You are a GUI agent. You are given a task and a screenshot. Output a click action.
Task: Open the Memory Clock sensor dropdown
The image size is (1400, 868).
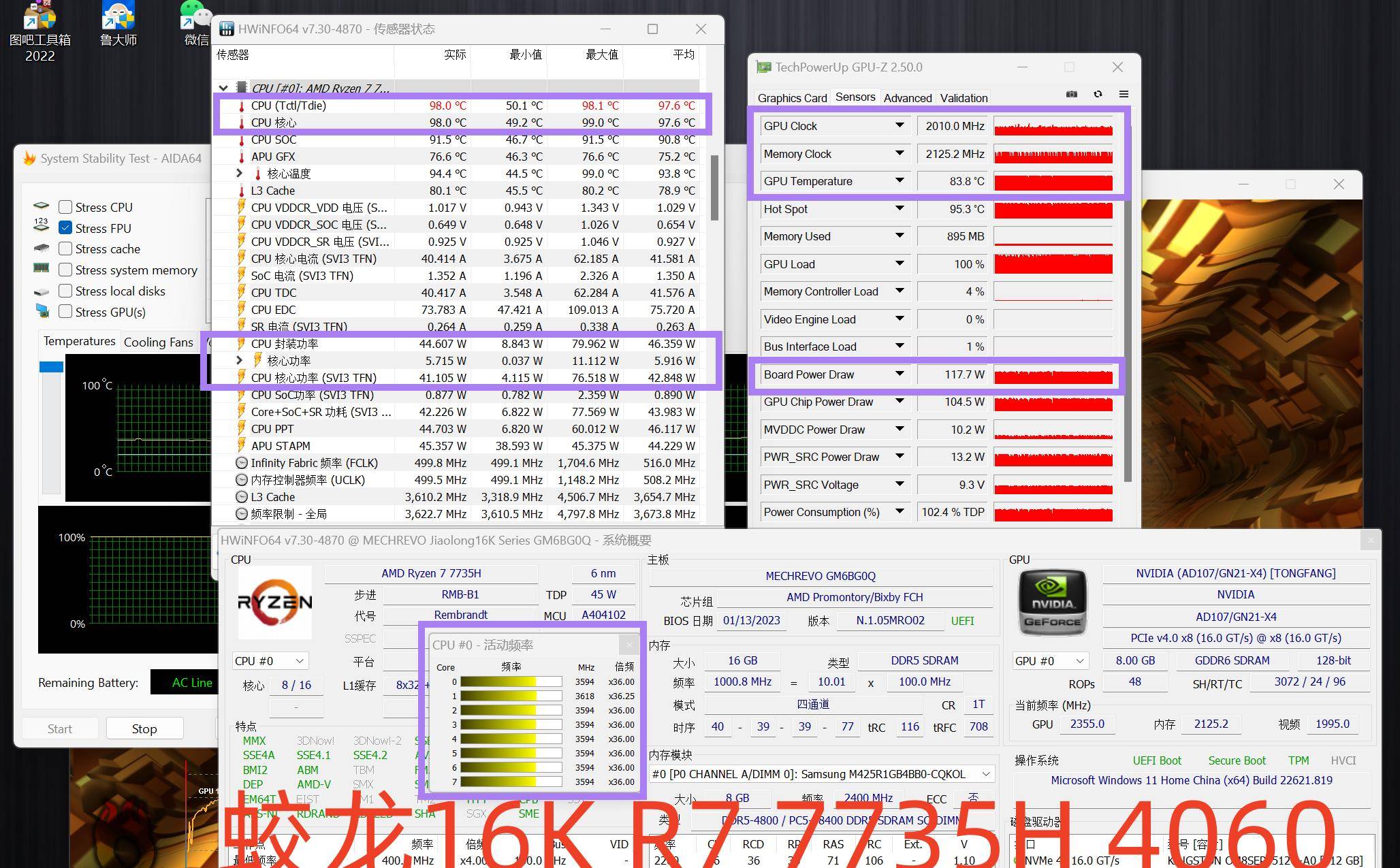900,153
